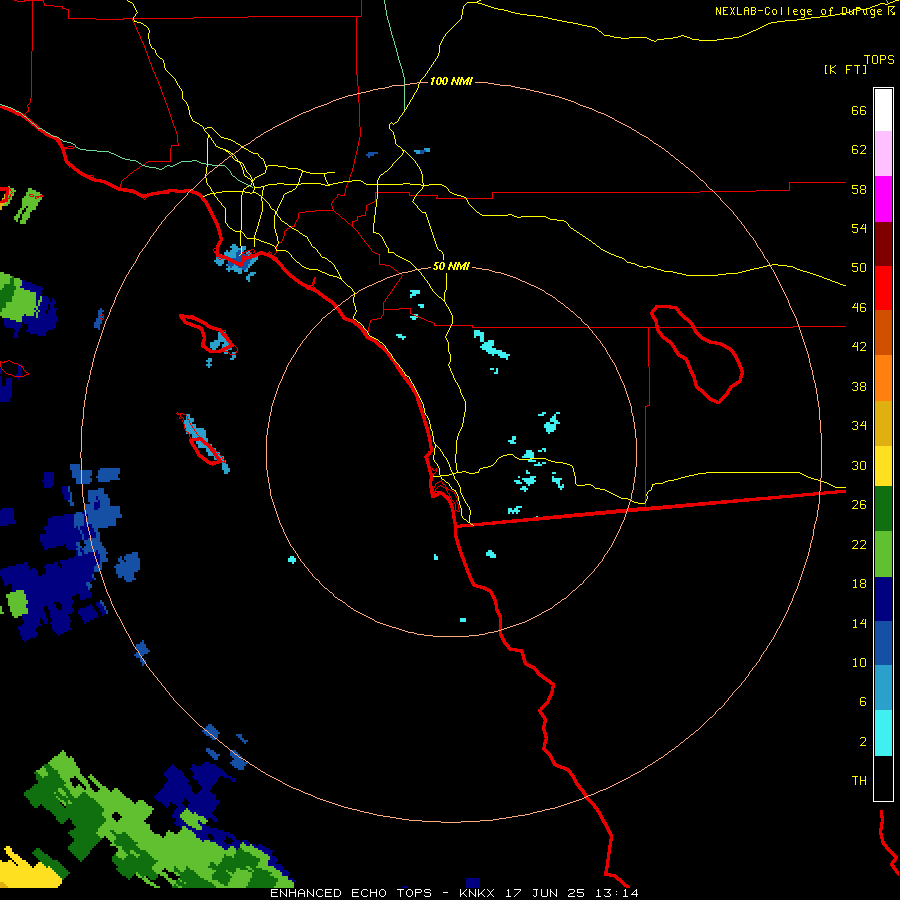Click the 34 value on the legend

859,426
